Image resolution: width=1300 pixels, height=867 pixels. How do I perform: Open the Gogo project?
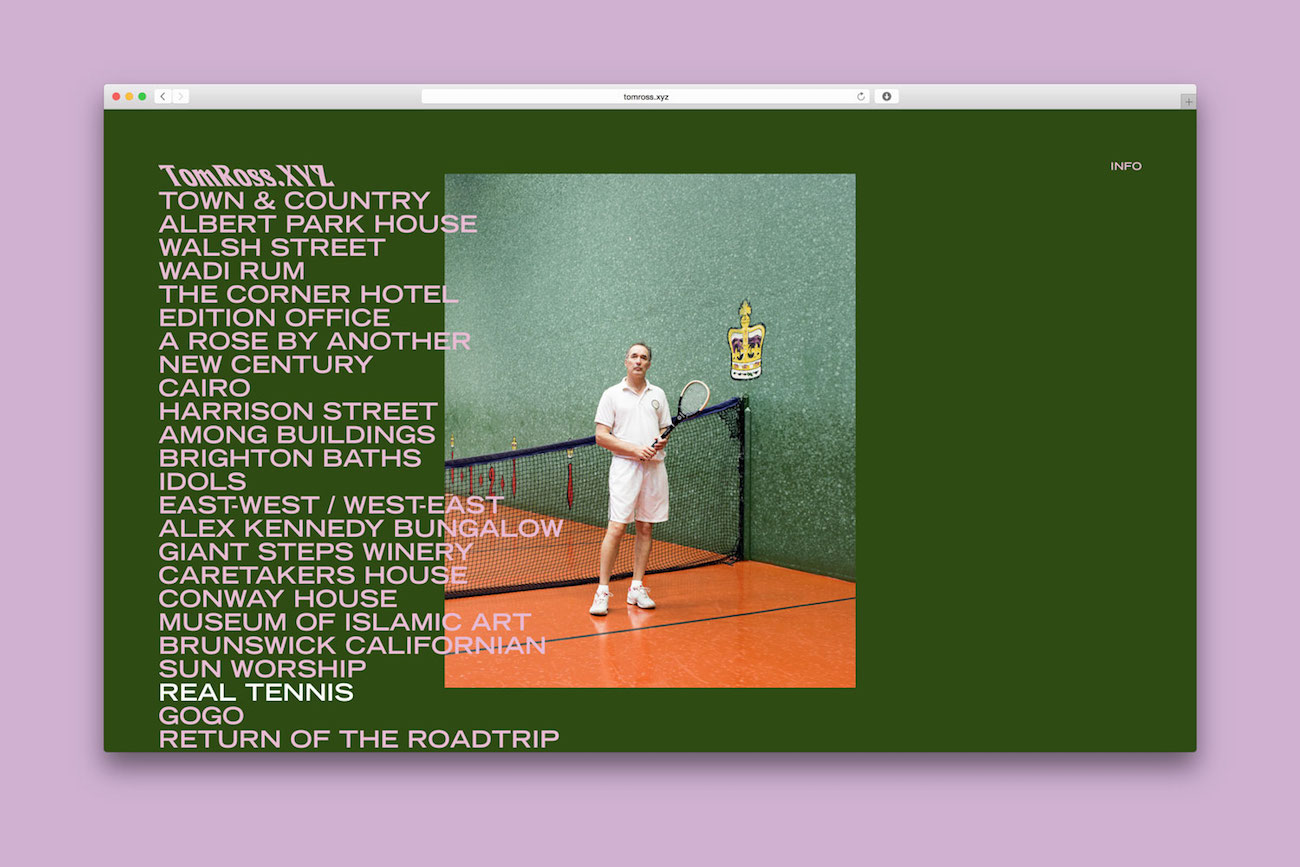(x=201, y=716)
